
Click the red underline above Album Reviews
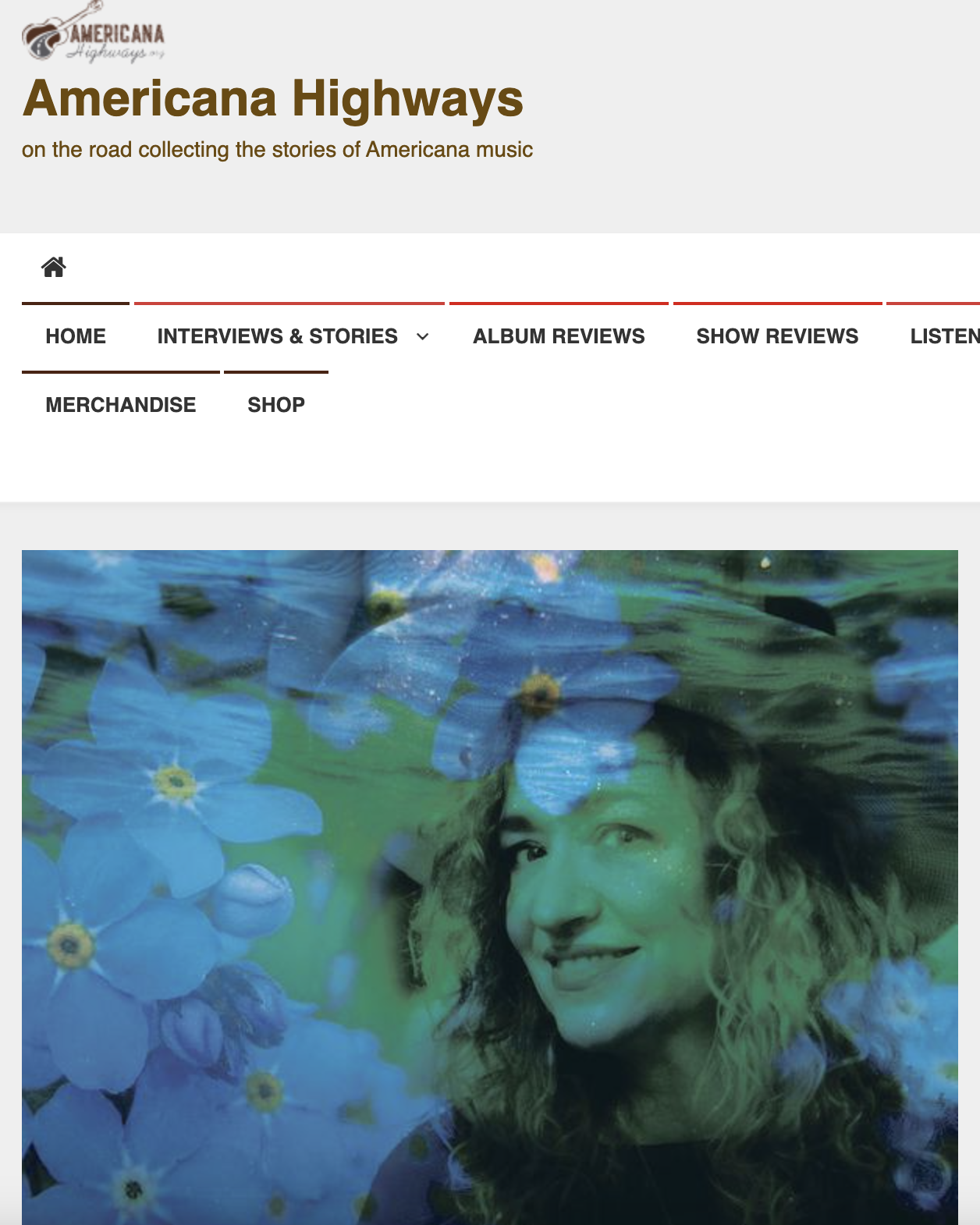559,304
